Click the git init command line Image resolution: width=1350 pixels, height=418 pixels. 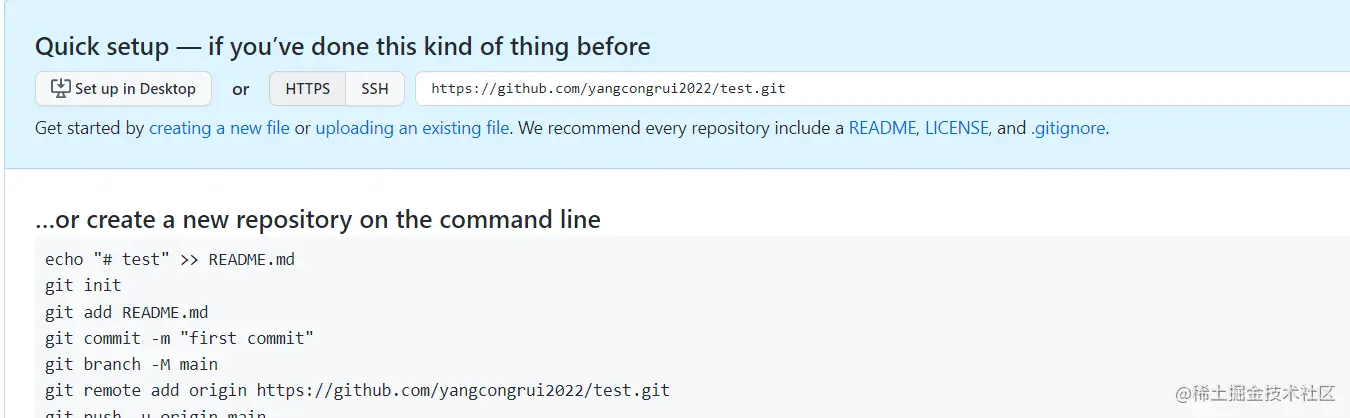83,285
